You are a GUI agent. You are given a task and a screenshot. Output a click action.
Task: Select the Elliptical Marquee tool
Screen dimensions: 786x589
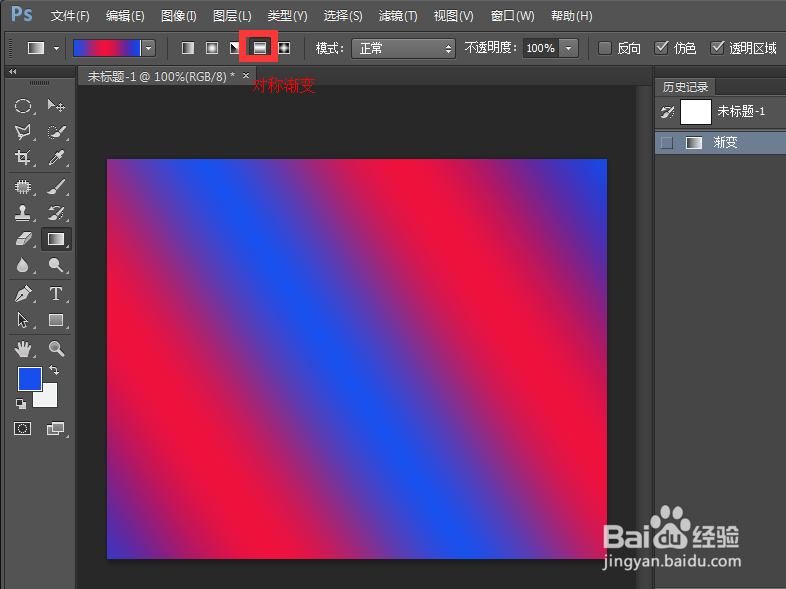(23, 106)
